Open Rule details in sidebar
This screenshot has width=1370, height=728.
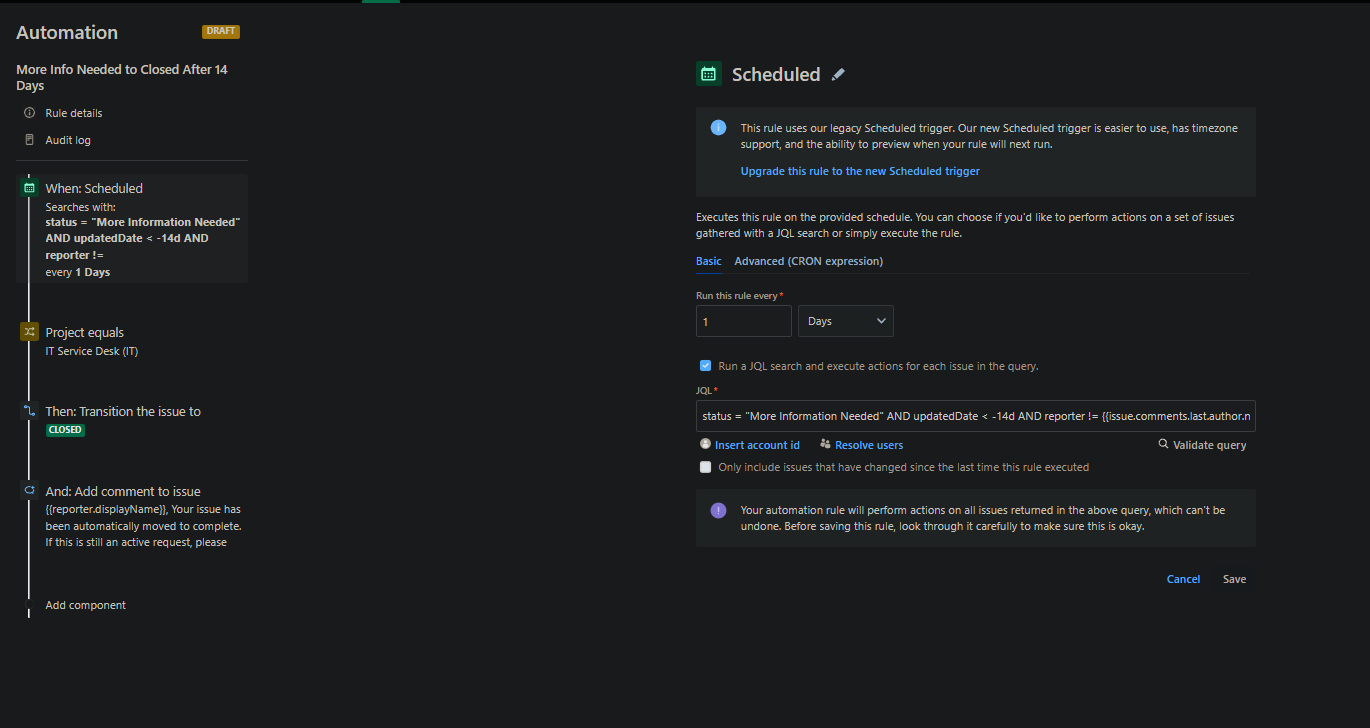74,113
